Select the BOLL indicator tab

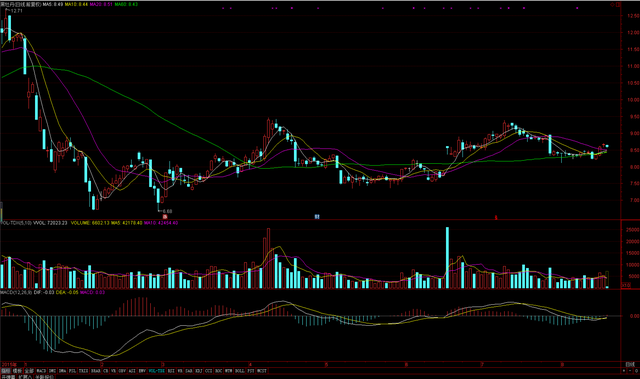coord(240,371)
